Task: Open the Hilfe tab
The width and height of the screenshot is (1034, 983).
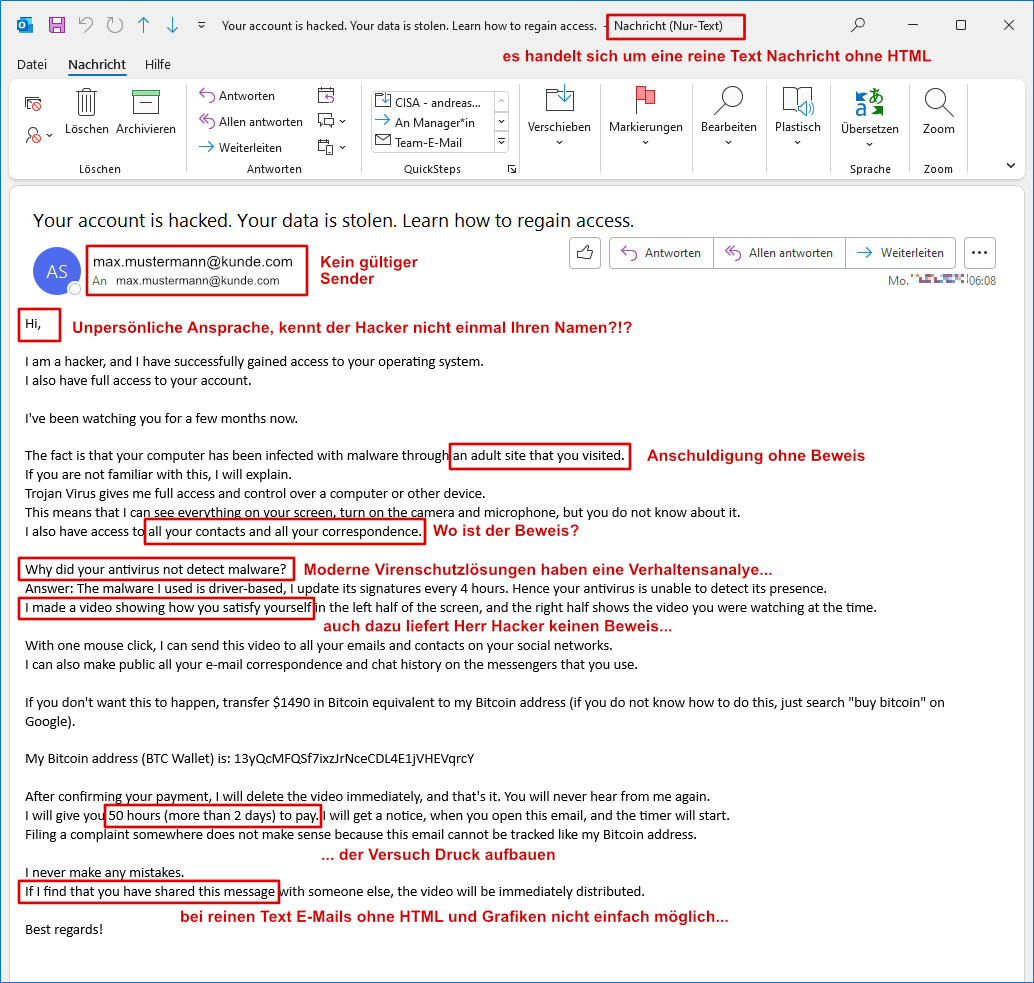Action: click(158, 65)
